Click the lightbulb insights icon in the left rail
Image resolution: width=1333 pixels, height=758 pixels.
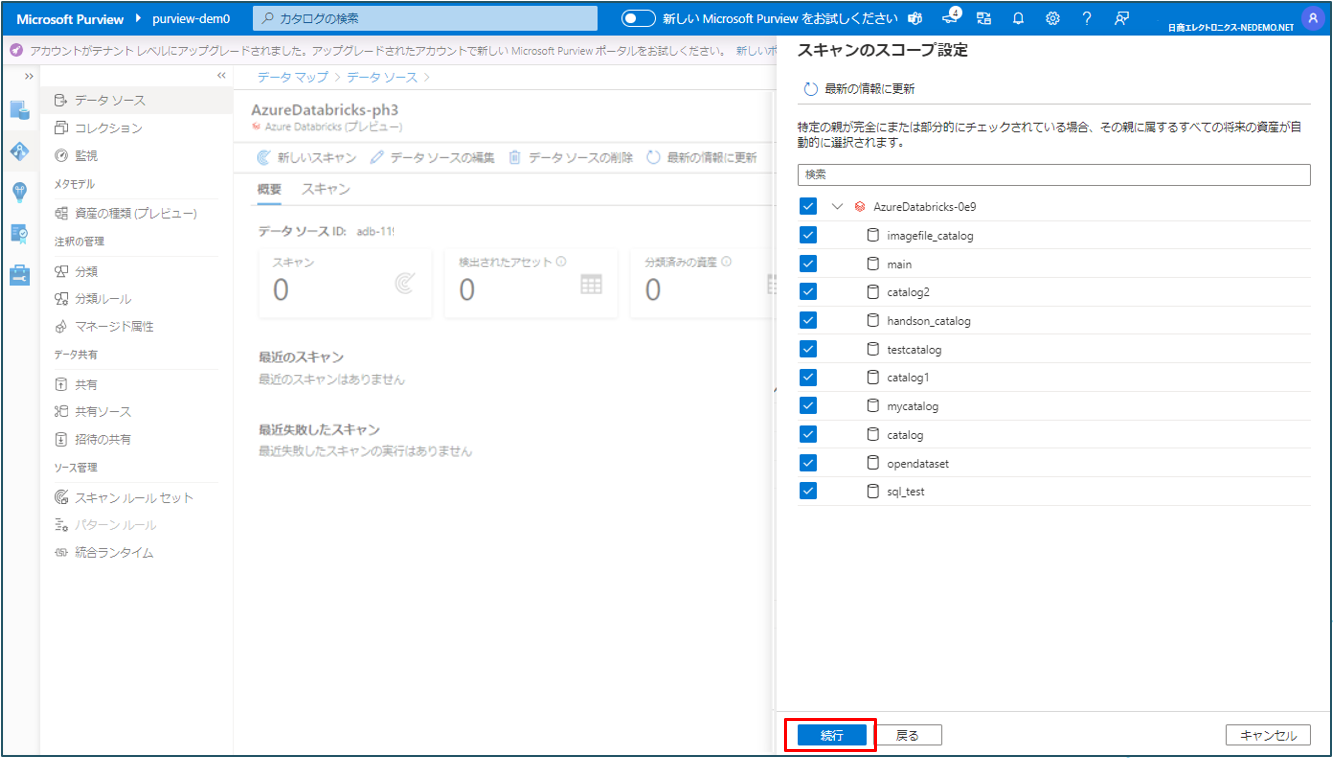pyautogui.click(x=20, y=192)
